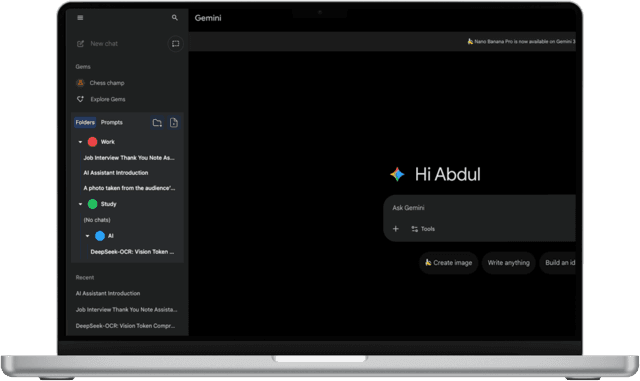This screenshot has height=381, width=640.
Task: Click the banana icon on Create image
Action: [428, 263]
